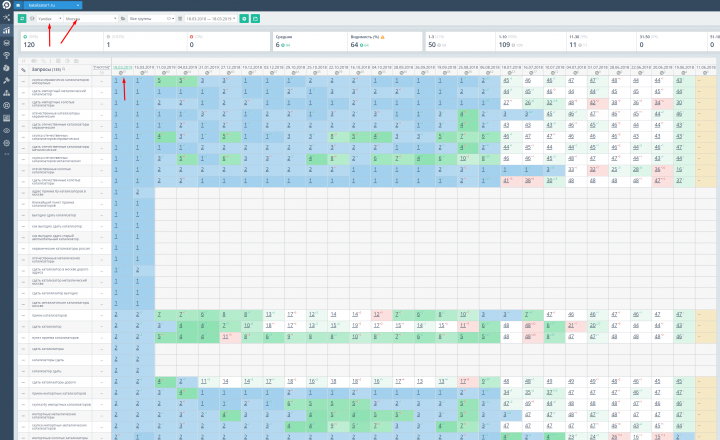
Task: Click the 04.03.2019 date column header
Action: (x=187, y=67)
